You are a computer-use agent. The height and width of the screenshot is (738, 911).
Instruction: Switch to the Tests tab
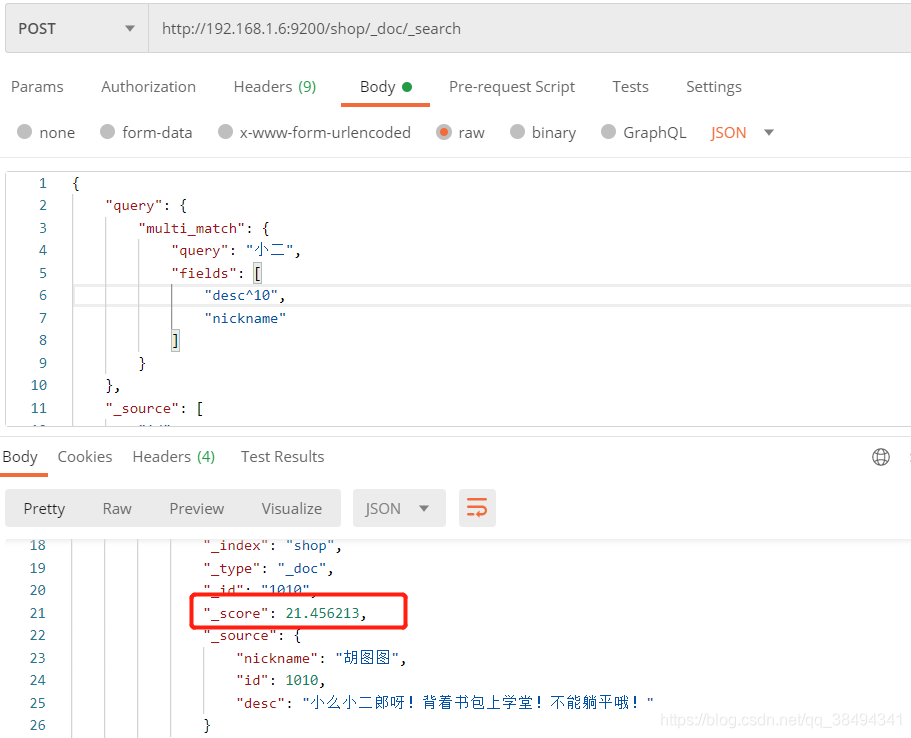[x=630, y=87]
